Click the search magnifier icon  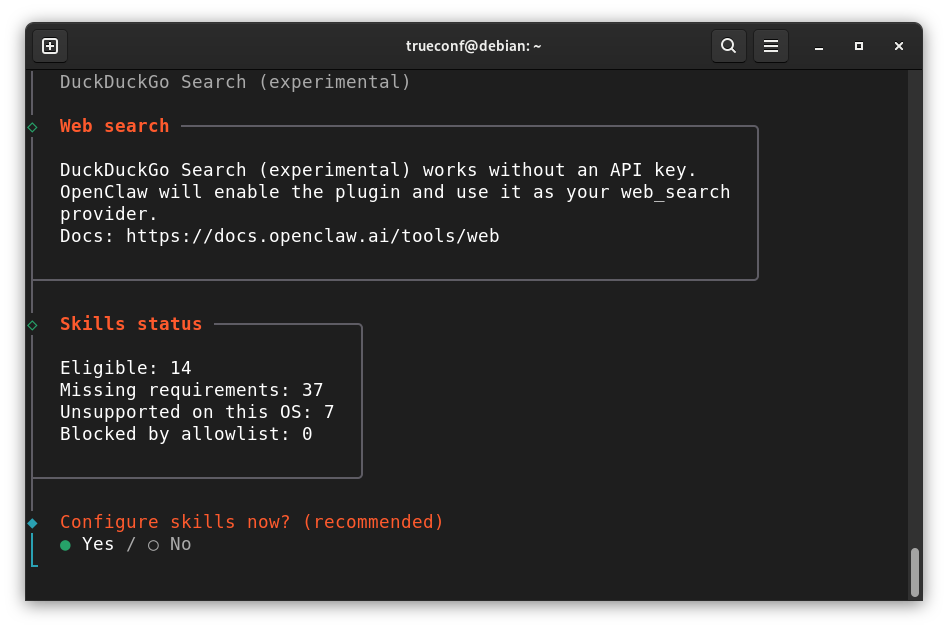[729, 46]
